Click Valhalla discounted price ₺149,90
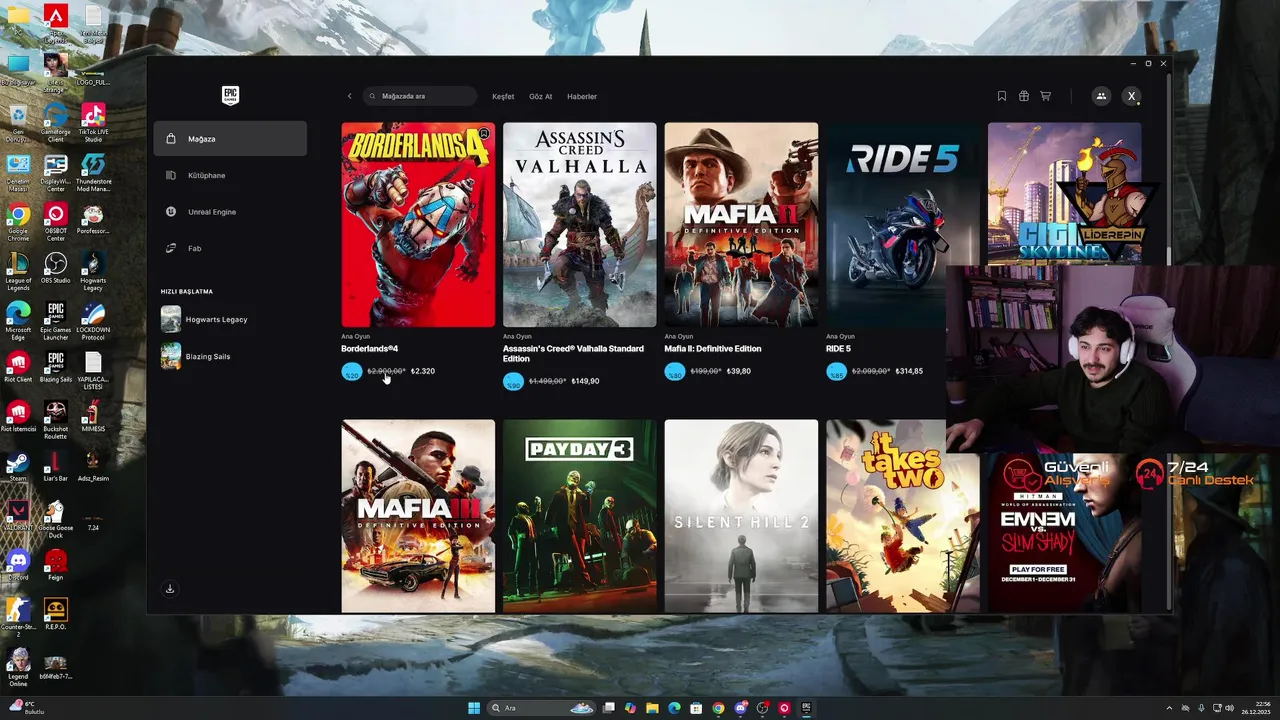This screenshot has width=1280, height=720. click(x=585, y=381)
